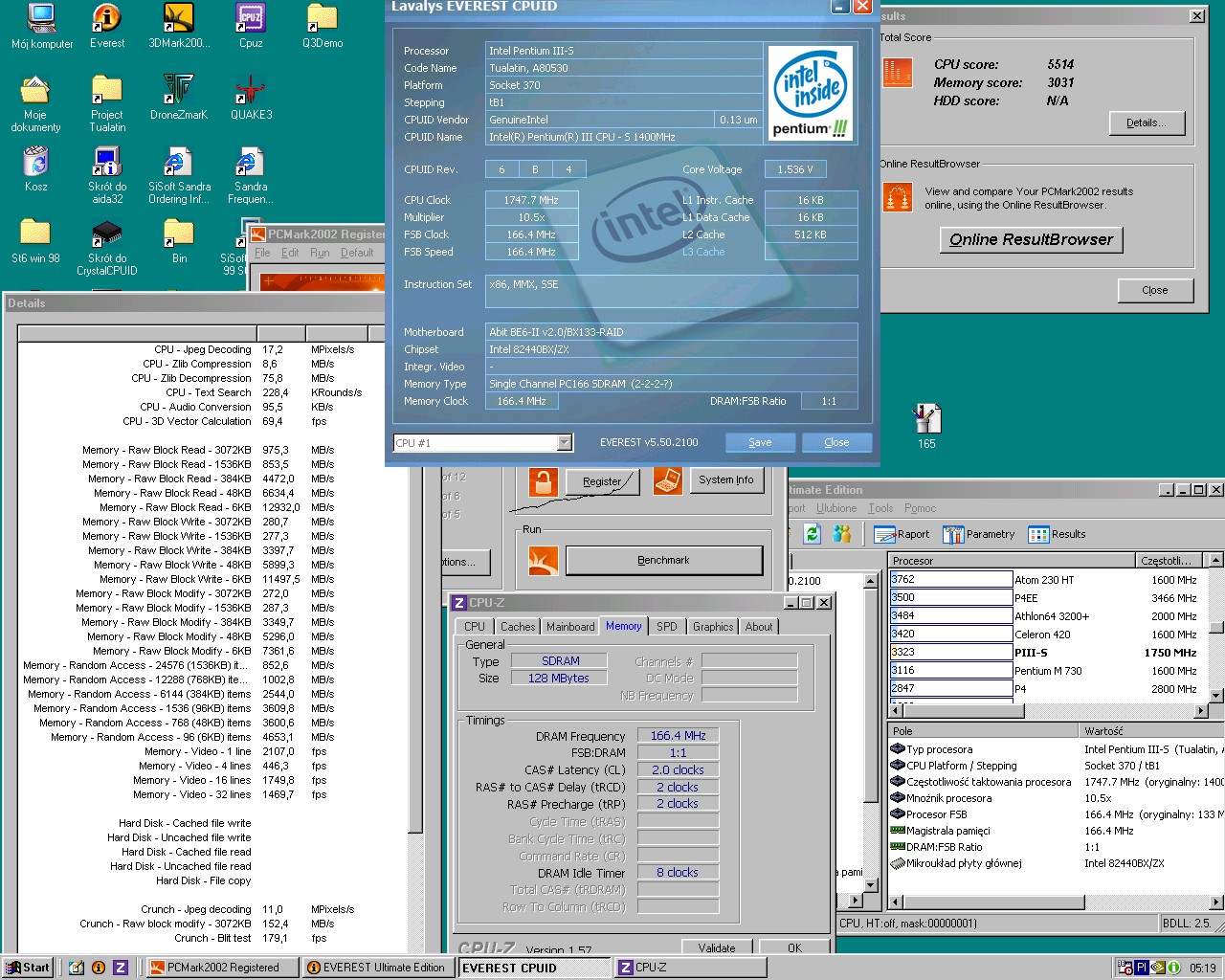The width and height of the screenshot is (1225, 980).
Task: Open the Graphics tab in CPU-Z
Action: (713, 627)
